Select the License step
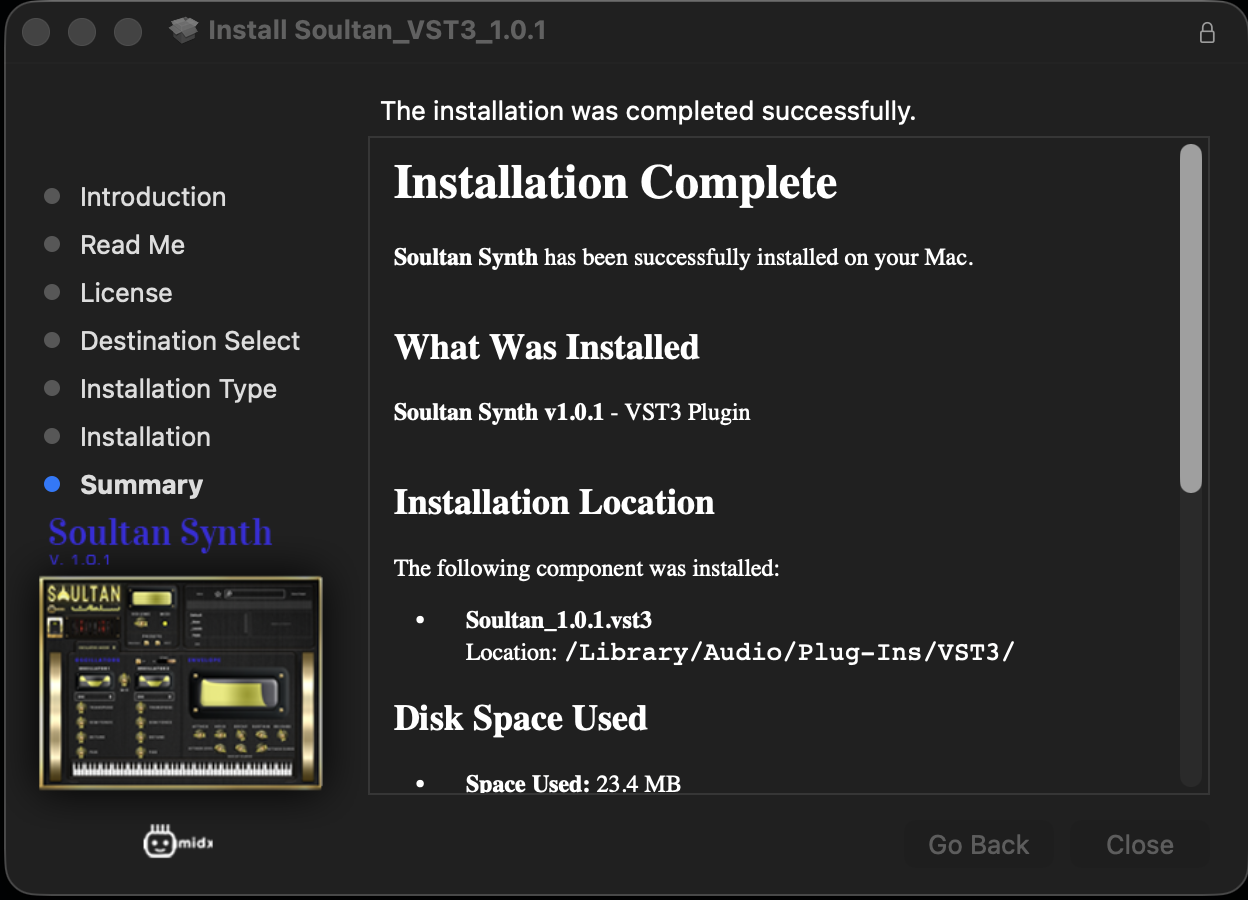1248x900 pixels. click(126, 293)
